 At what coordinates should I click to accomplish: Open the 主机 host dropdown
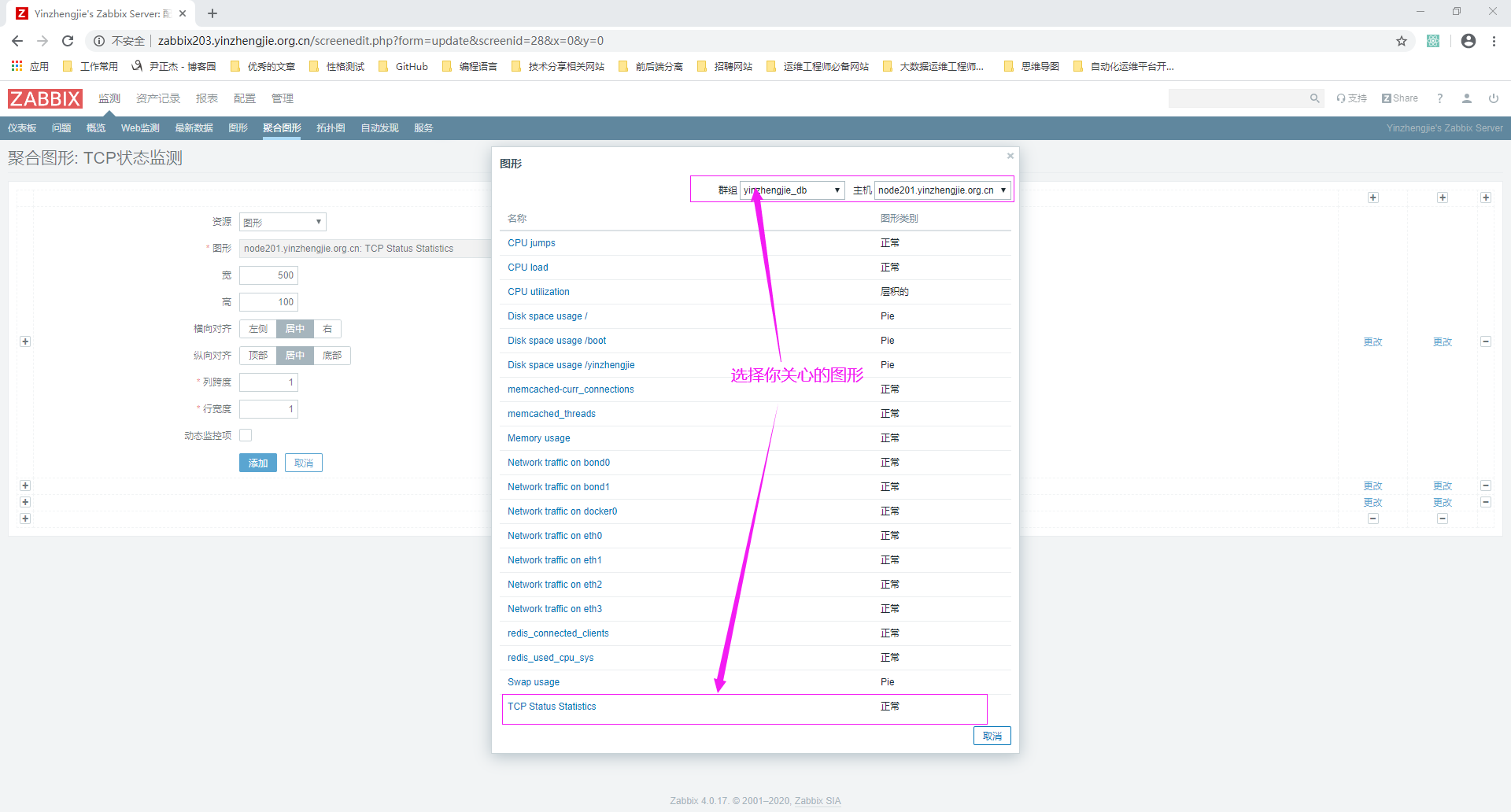943,190
